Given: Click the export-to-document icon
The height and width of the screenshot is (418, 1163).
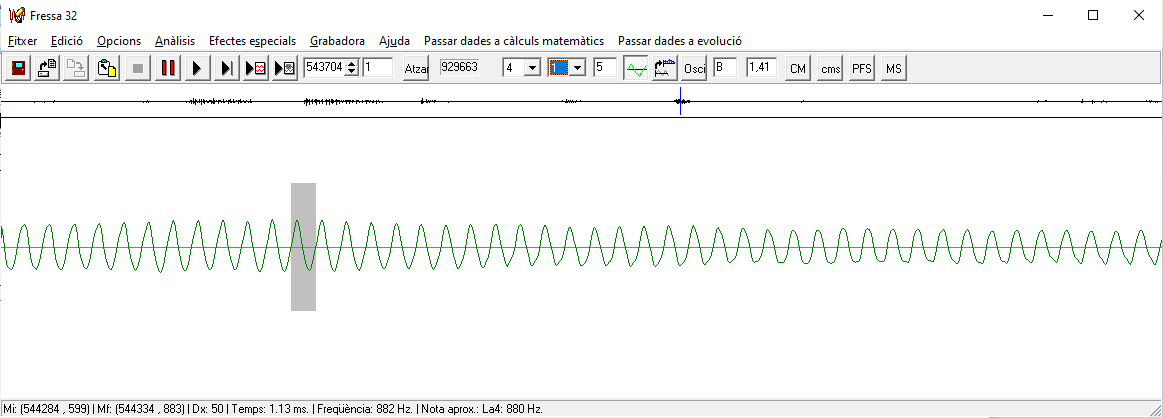Looking at the screenshot, I should (47, 68).
